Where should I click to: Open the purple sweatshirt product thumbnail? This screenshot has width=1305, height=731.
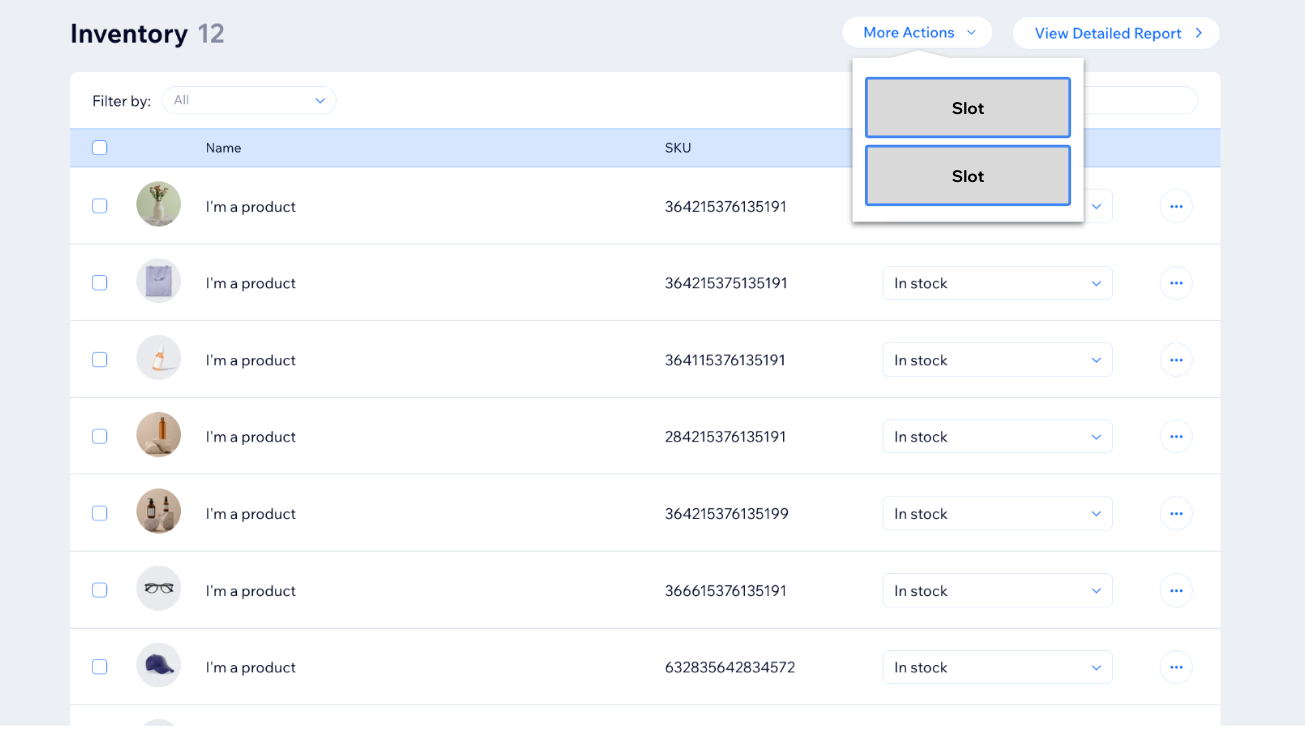[x=159, y=281]
